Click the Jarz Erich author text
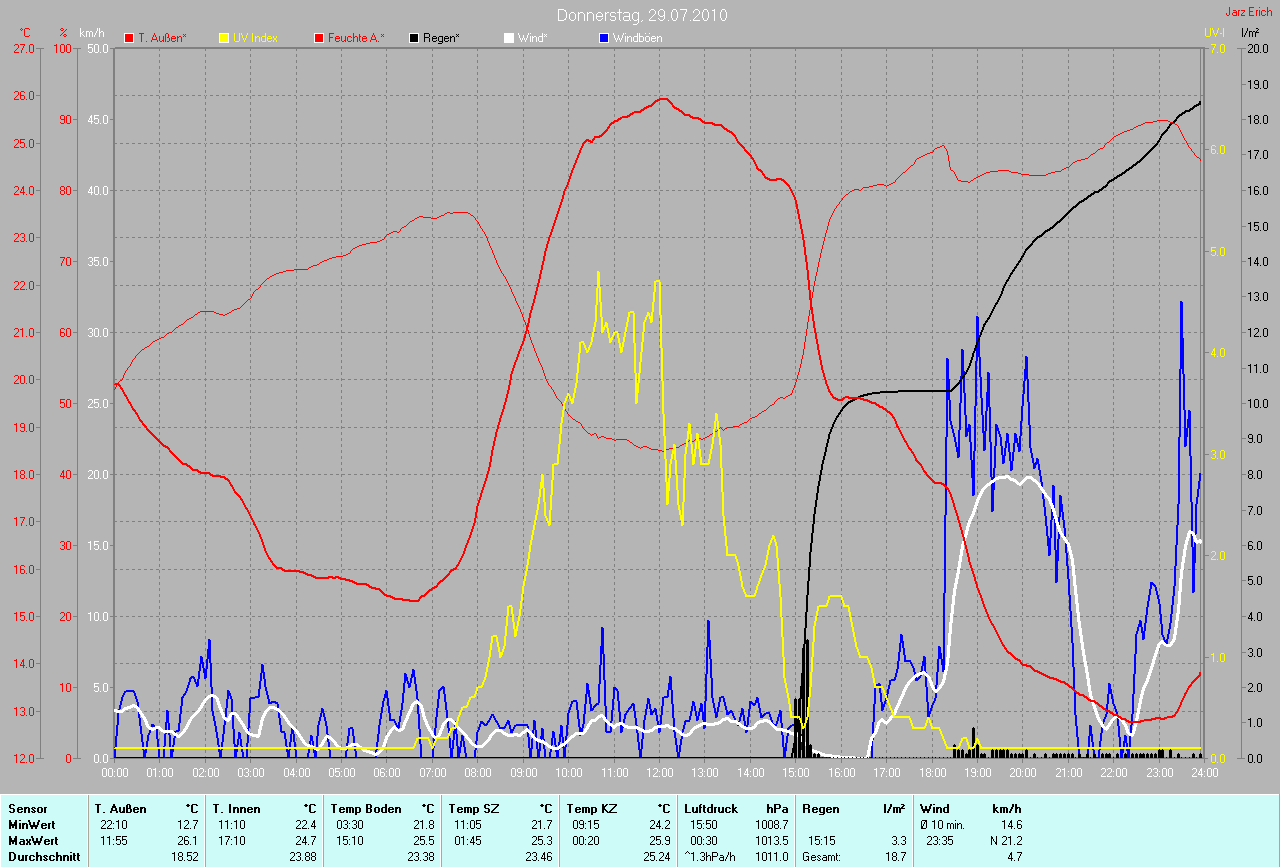The width and height of the screenshot is (1280, 867). [1248, 12]
